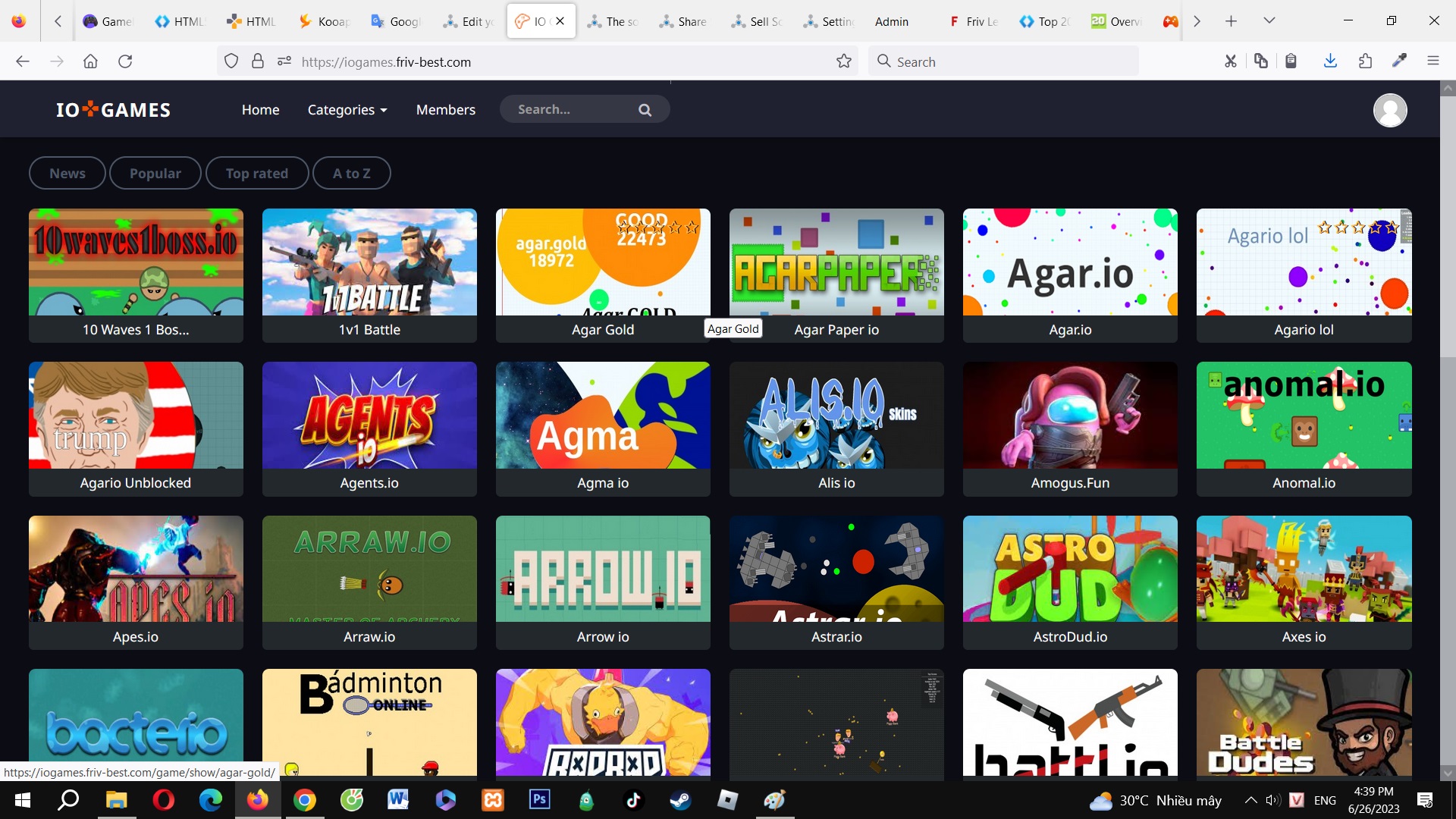Open the Firefox hamburger menu

1432,61
